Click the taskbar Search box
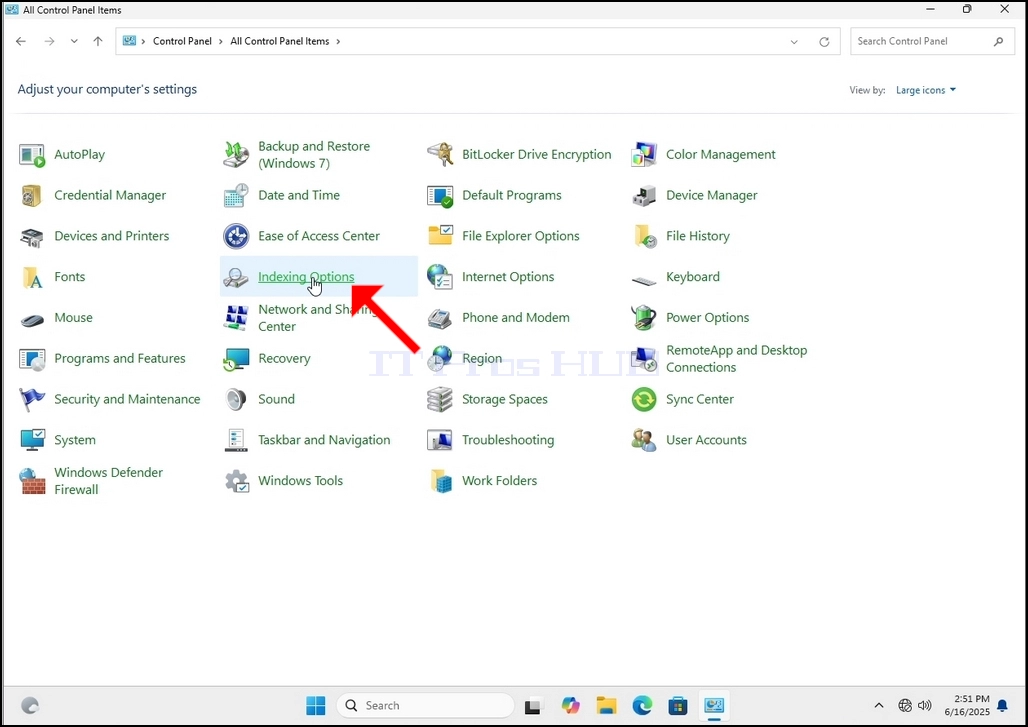This screenshot has height=727, width=1028. coord(425,705)
